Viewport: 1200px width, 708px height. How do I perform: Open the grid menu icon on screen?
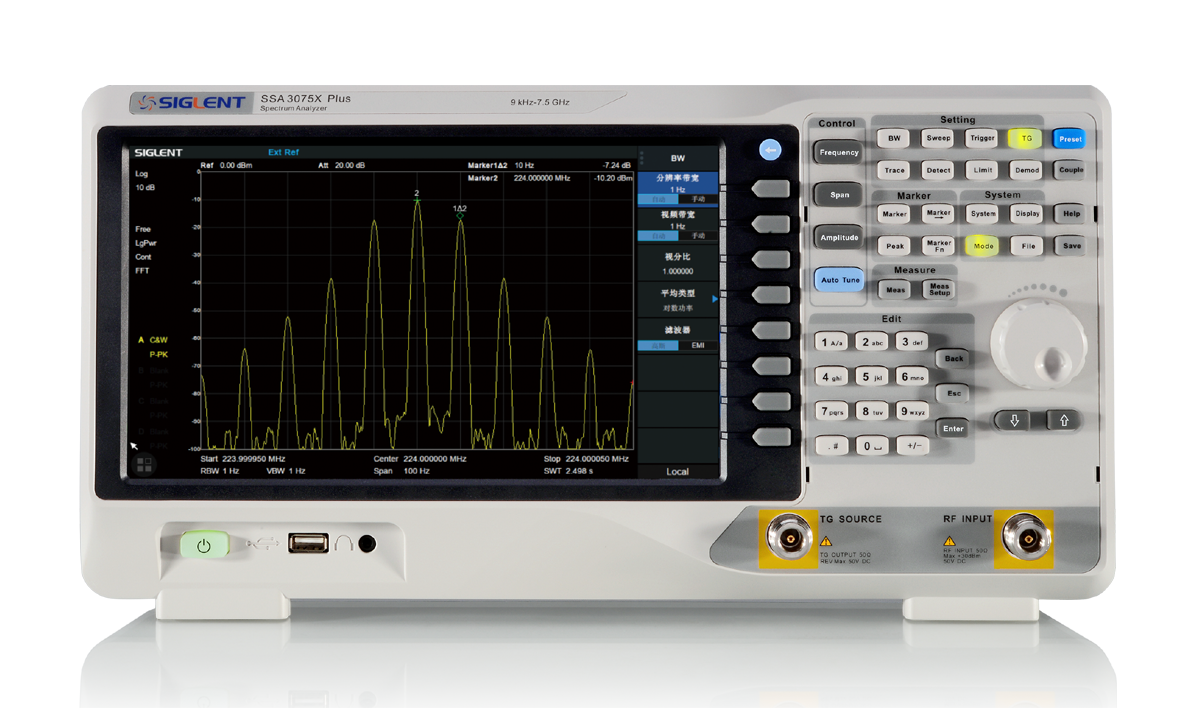click(x=144, y=465)
